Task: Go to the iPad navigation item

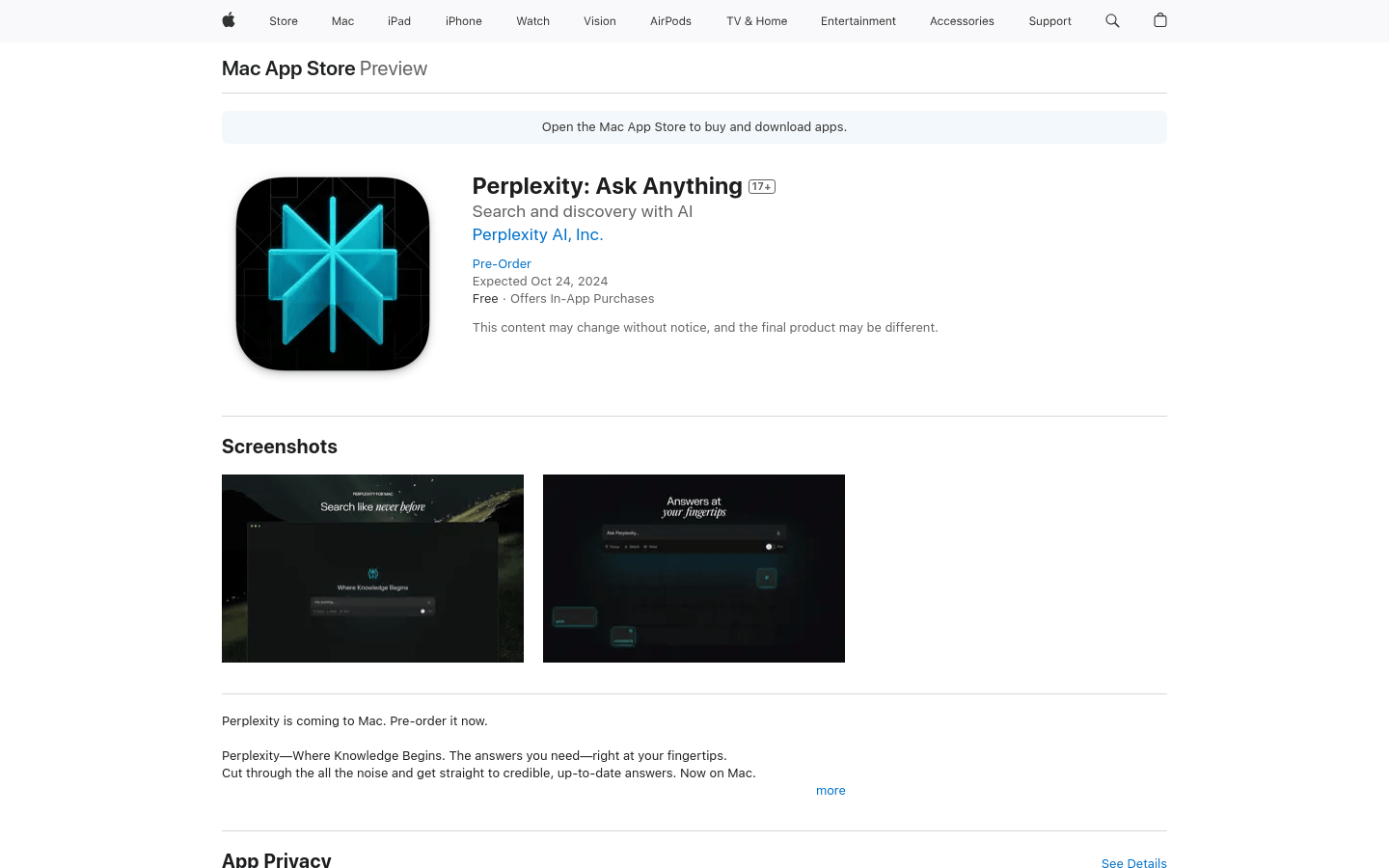Action: coord(399,21)
